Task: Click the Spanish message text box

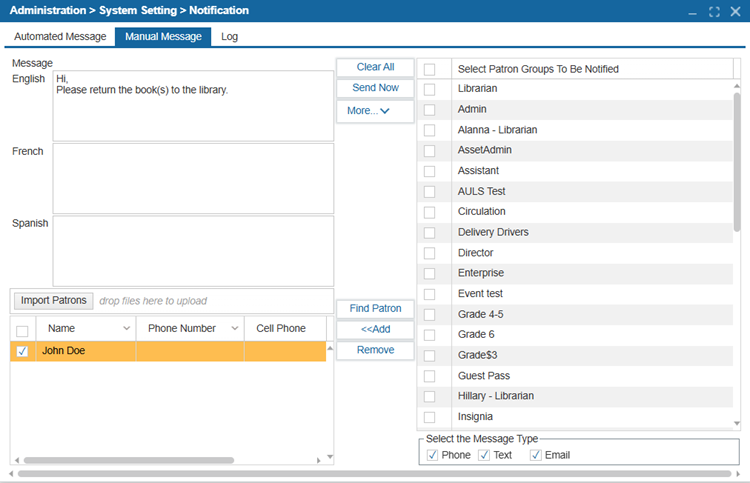Action: pos(193,251)
